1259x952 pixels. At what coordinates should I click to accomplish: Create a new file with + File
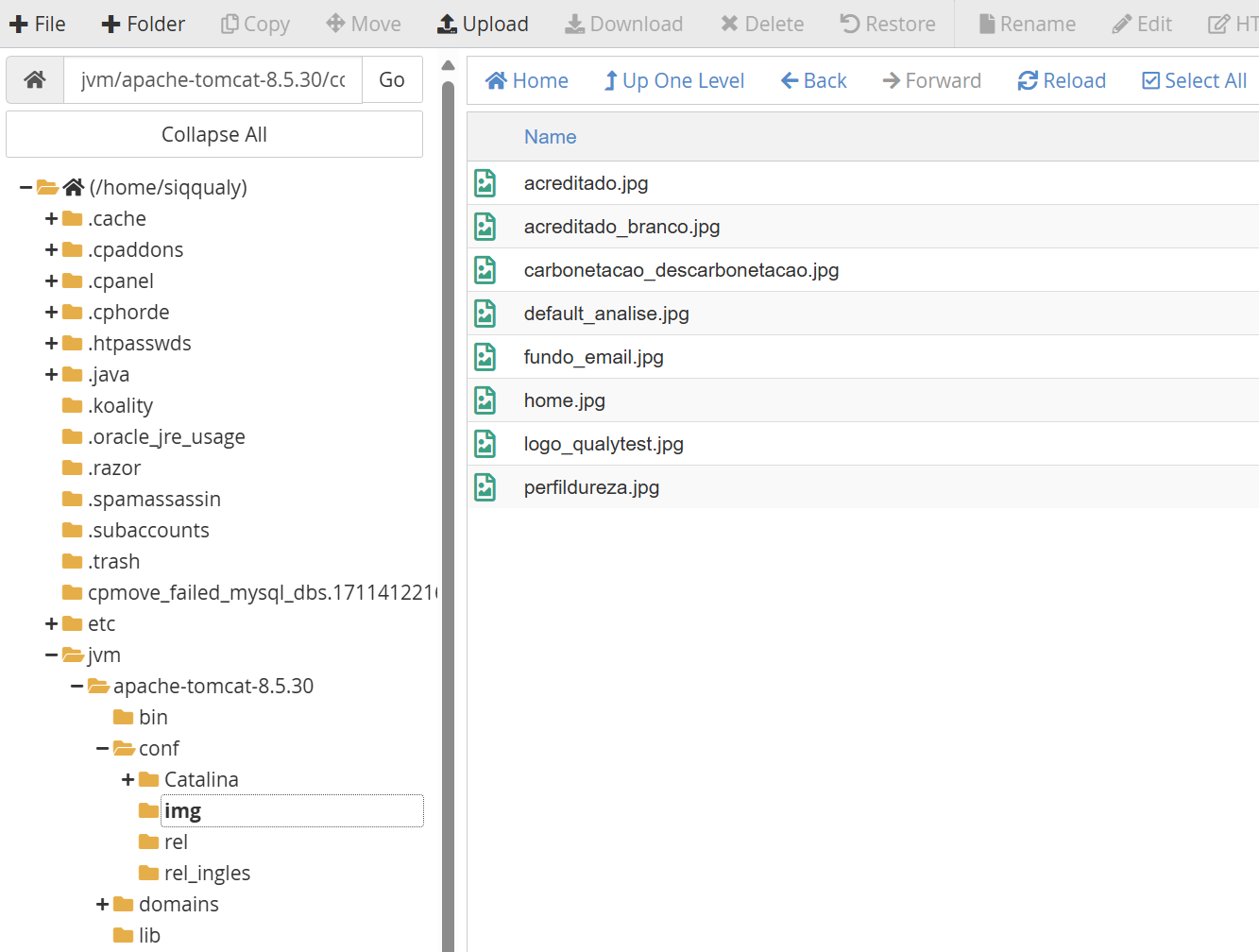pyautogui.click(x=38, y=24)
